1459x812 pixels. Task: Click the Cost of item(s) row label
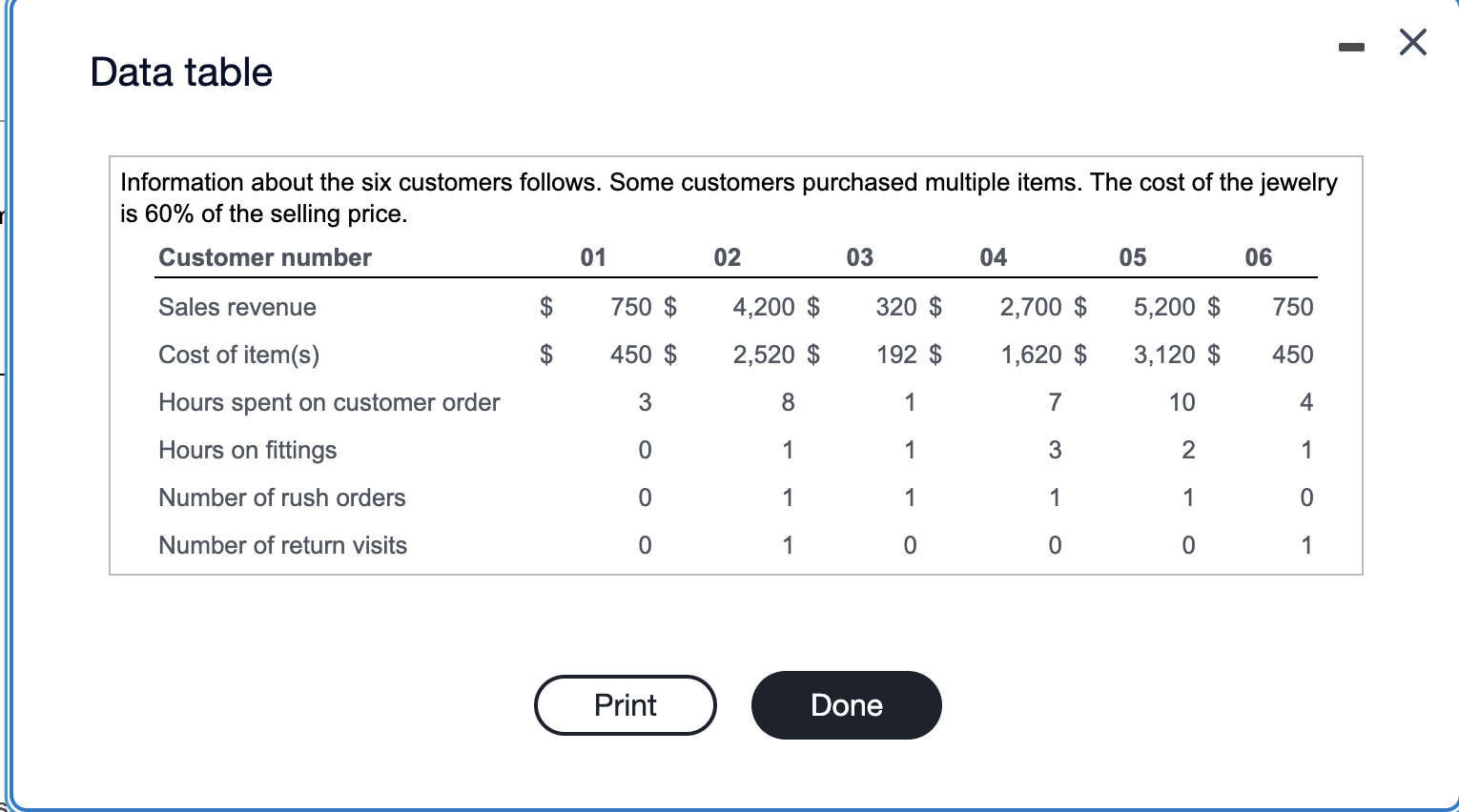237,355
